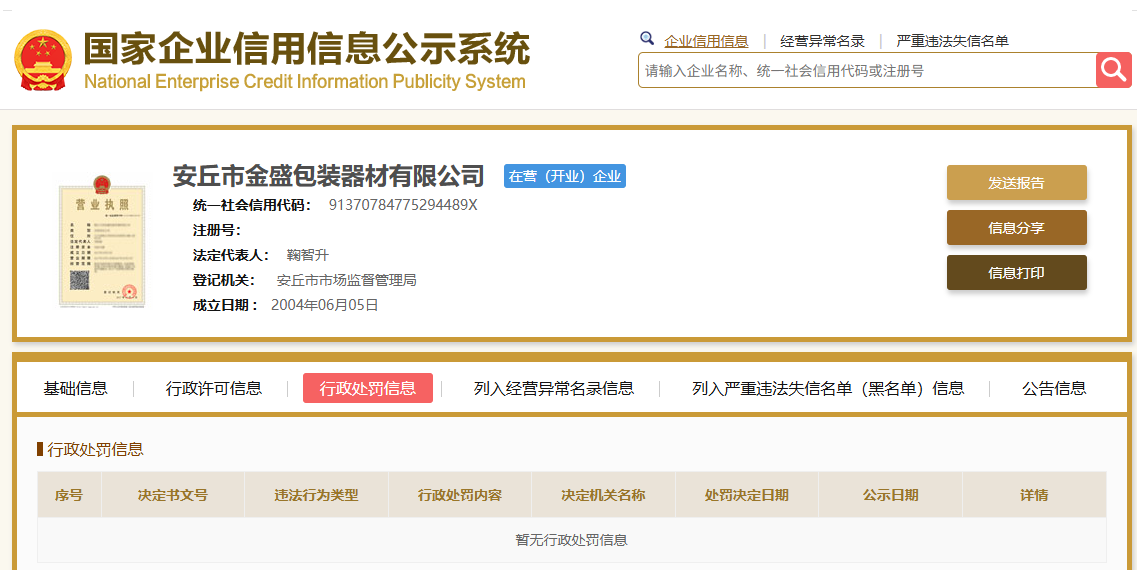The image size is (1137, 570).
Task: Select the 严重违法失信名单 search category
Action: pos(952,41)
